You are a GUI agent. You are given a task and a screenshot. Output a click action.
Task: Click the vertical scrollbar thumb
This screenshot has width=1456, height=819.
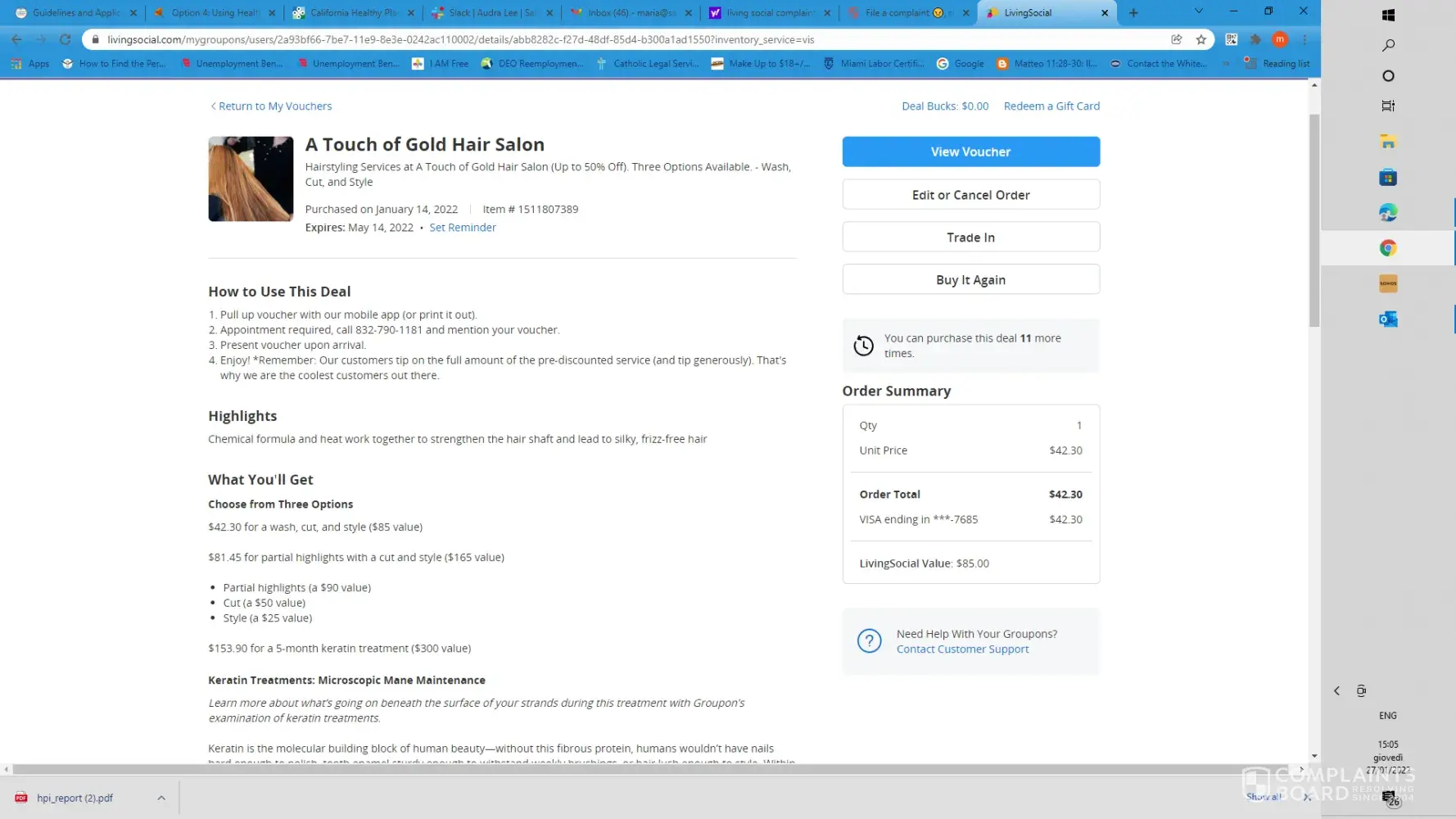coord(1314,221)
